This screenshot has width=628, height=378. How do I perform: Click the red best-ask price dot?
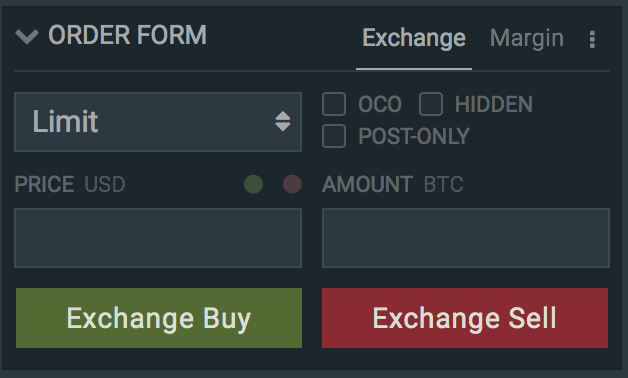pos(292,184)
